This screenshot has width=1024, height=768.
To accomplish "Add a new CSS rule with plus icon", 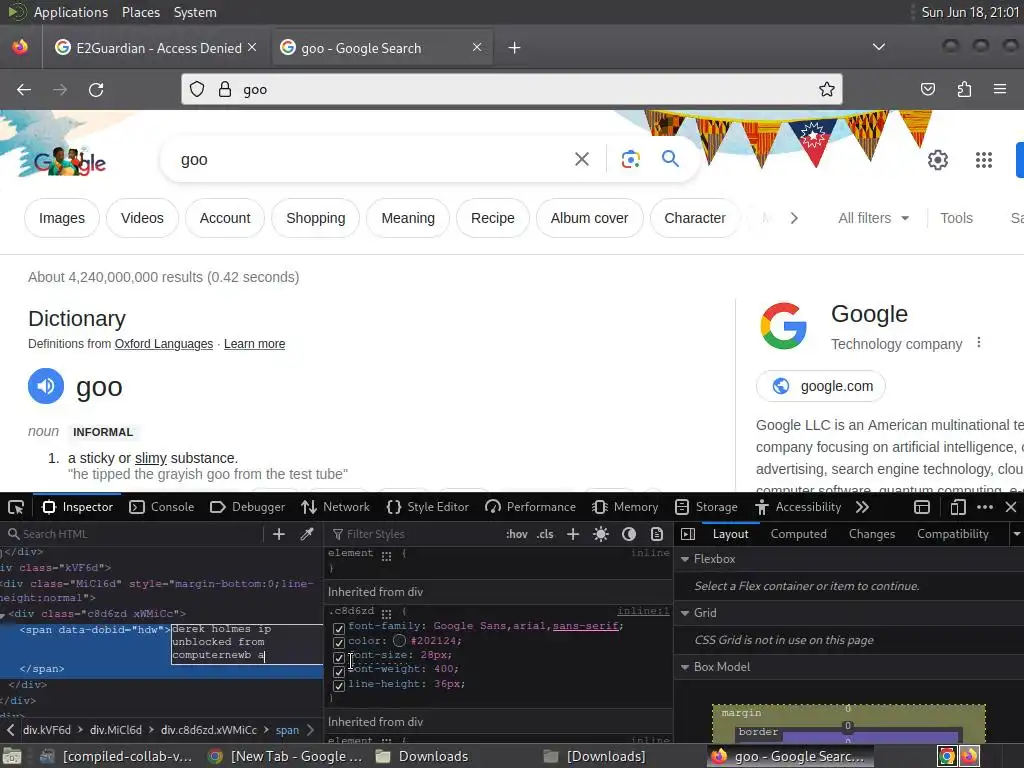I will coord(573,534).
